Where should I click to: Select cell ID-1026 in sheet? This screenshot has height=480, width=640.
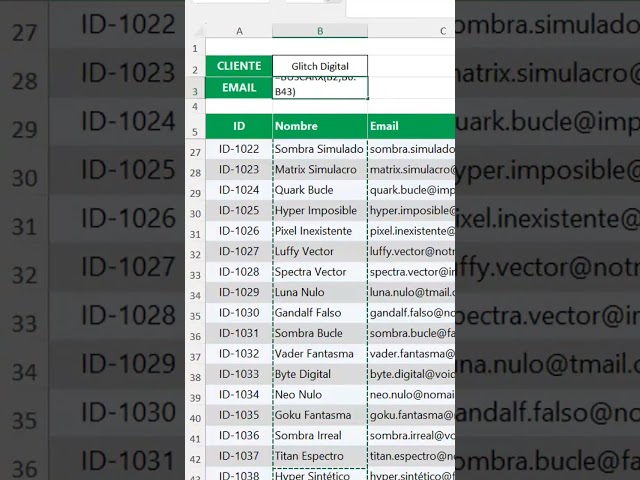coord(239,231)
